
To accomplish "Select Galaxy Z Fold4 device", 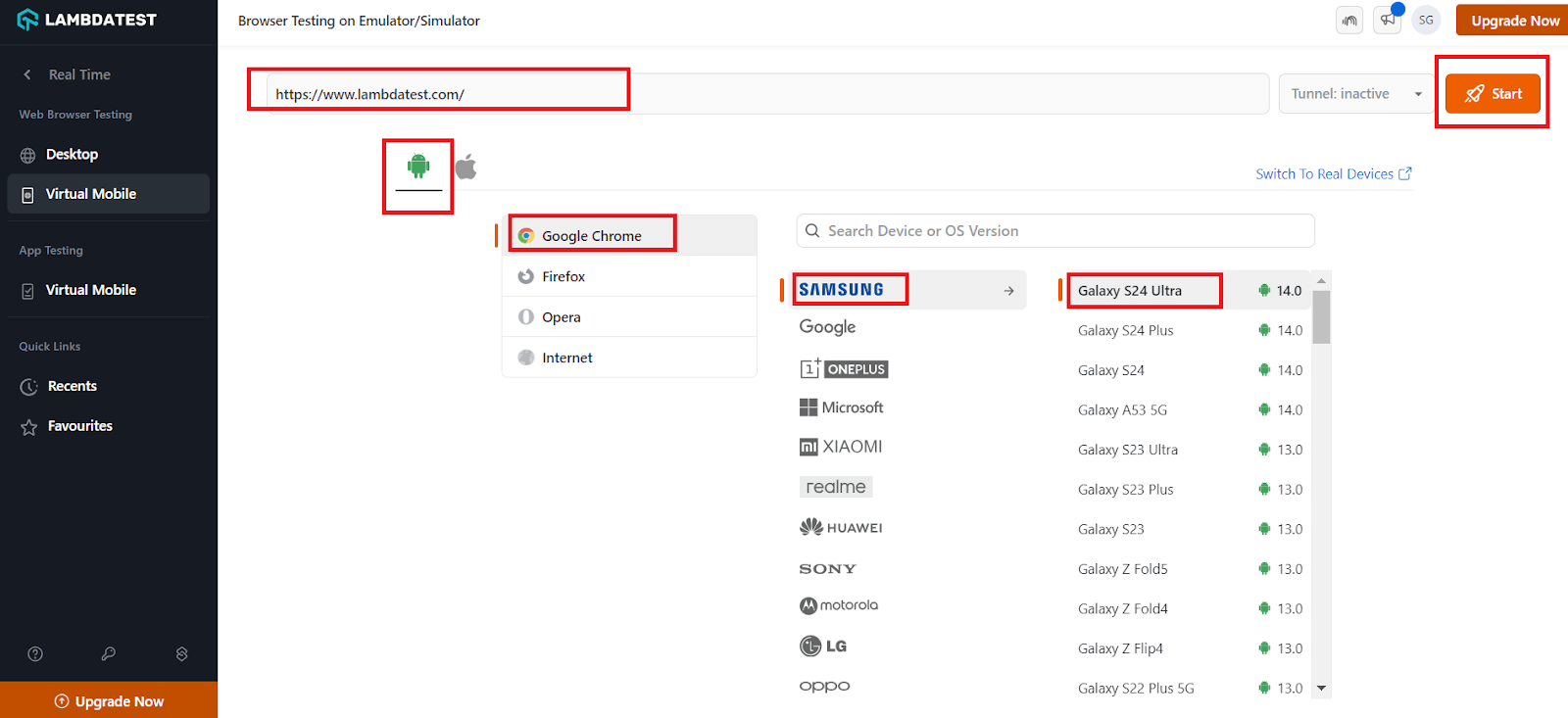I will [x=1187, y=608].
